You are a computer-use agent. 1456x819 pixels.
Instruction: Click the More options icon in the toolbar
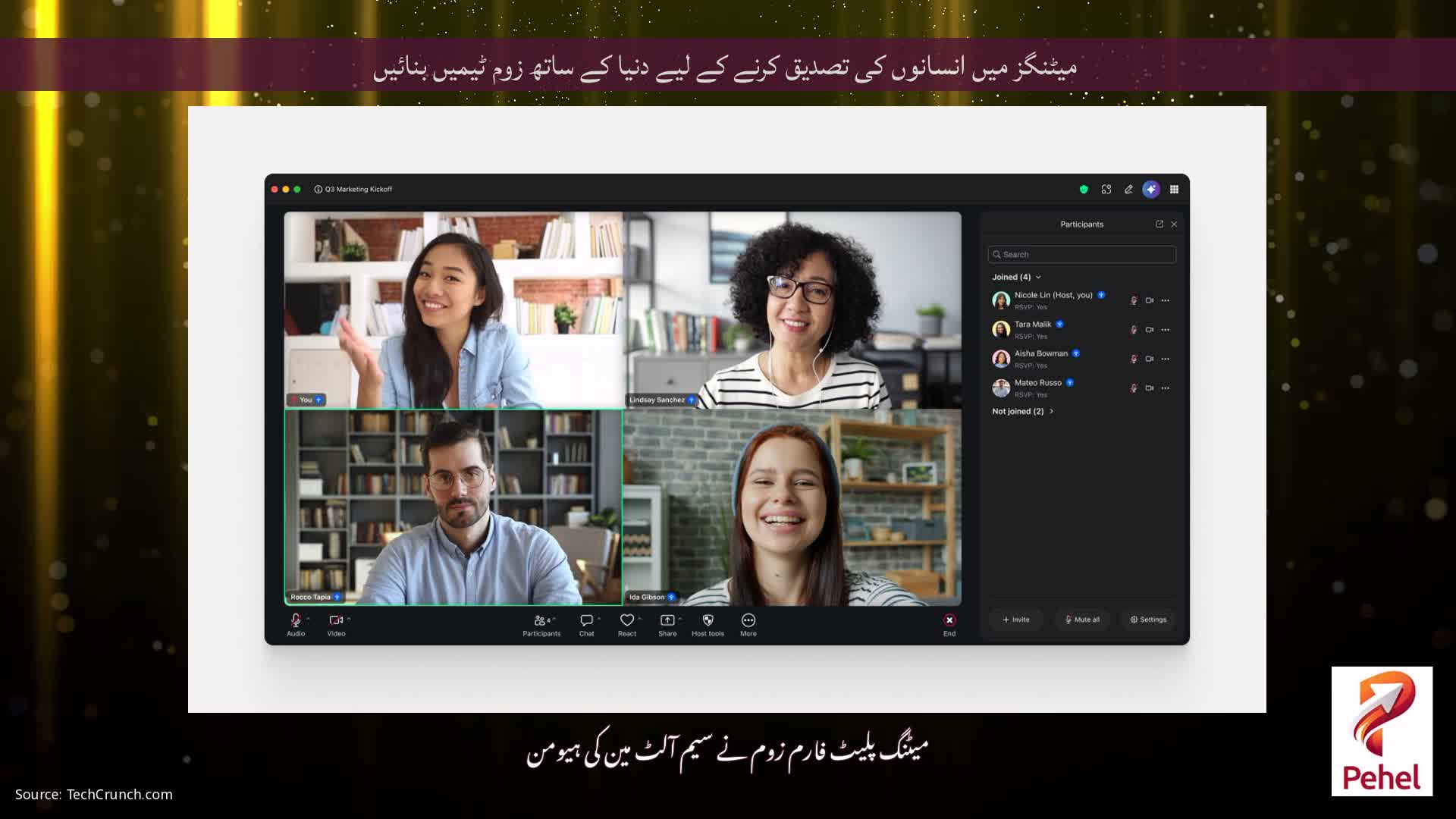click(748, 620)
